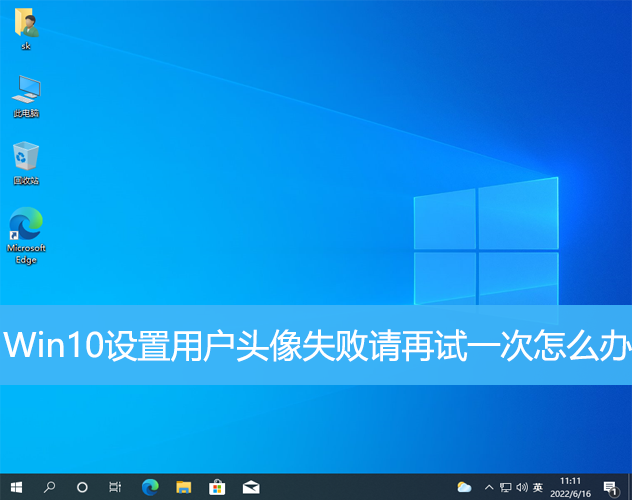Image resolution: width=632 pixels, height=500 pixels.
Task: Launch Edge from the taskbar
Action: [x=150, y=487]
